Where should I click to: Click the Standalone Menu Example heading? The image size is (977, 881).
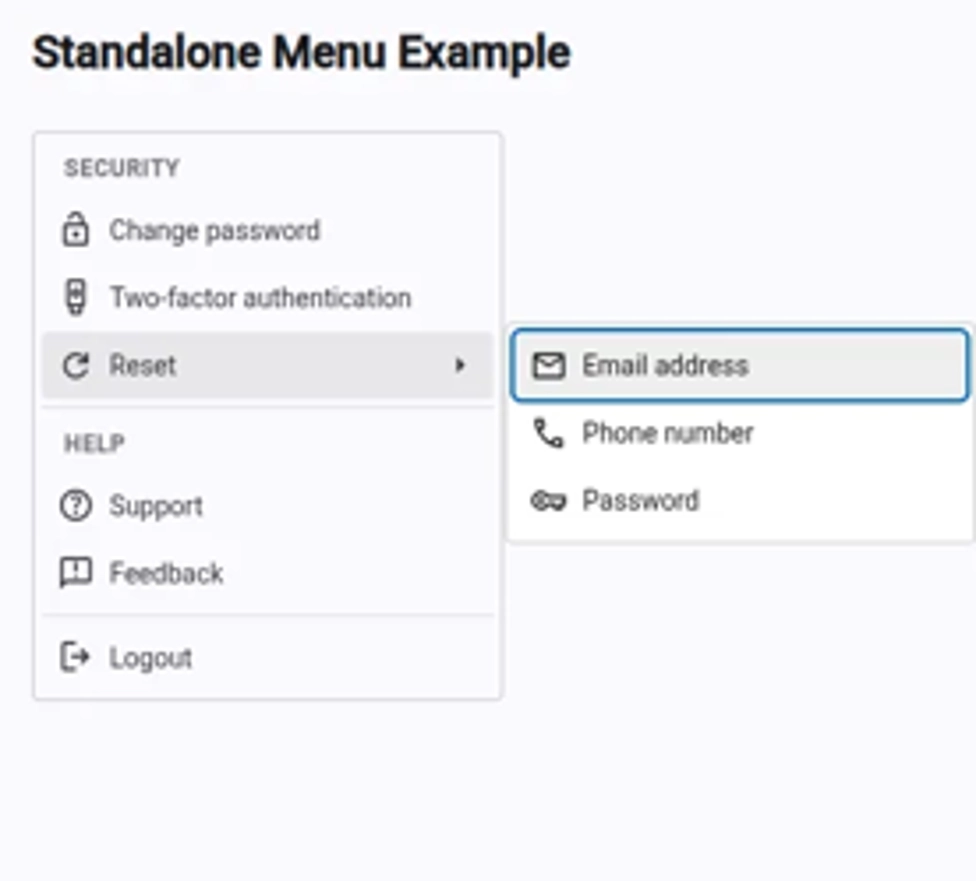(x=301, y=53)
